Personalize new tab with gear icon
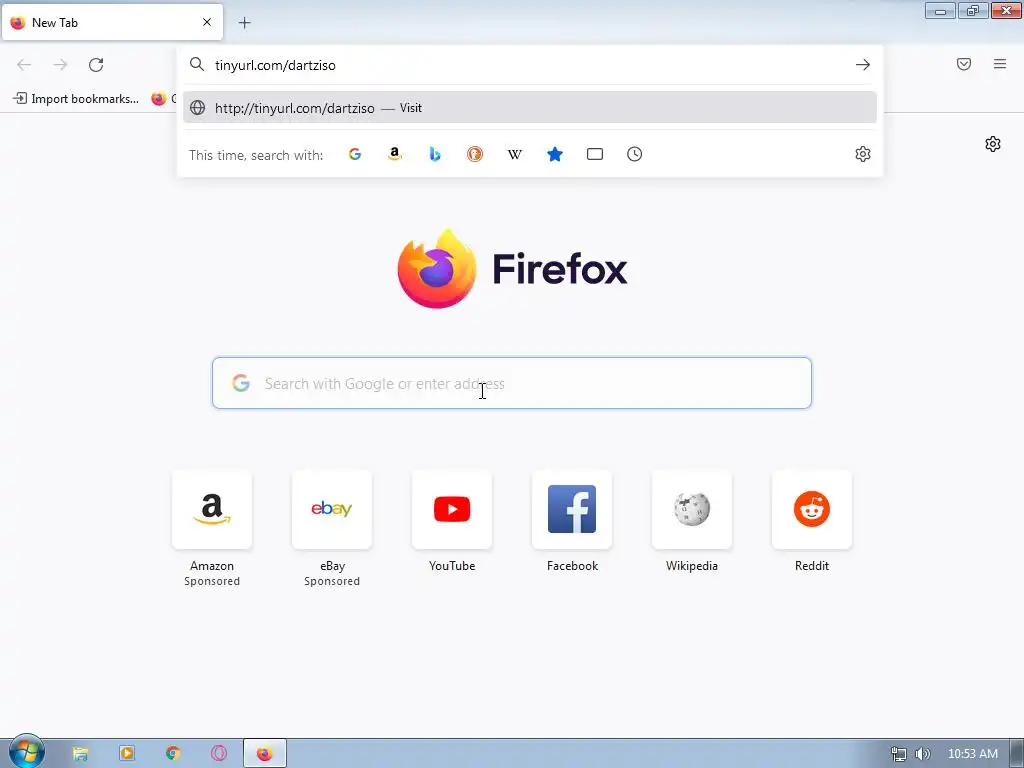The width and height of the screenshot is (1024, 768). click(x=993, y=144)
